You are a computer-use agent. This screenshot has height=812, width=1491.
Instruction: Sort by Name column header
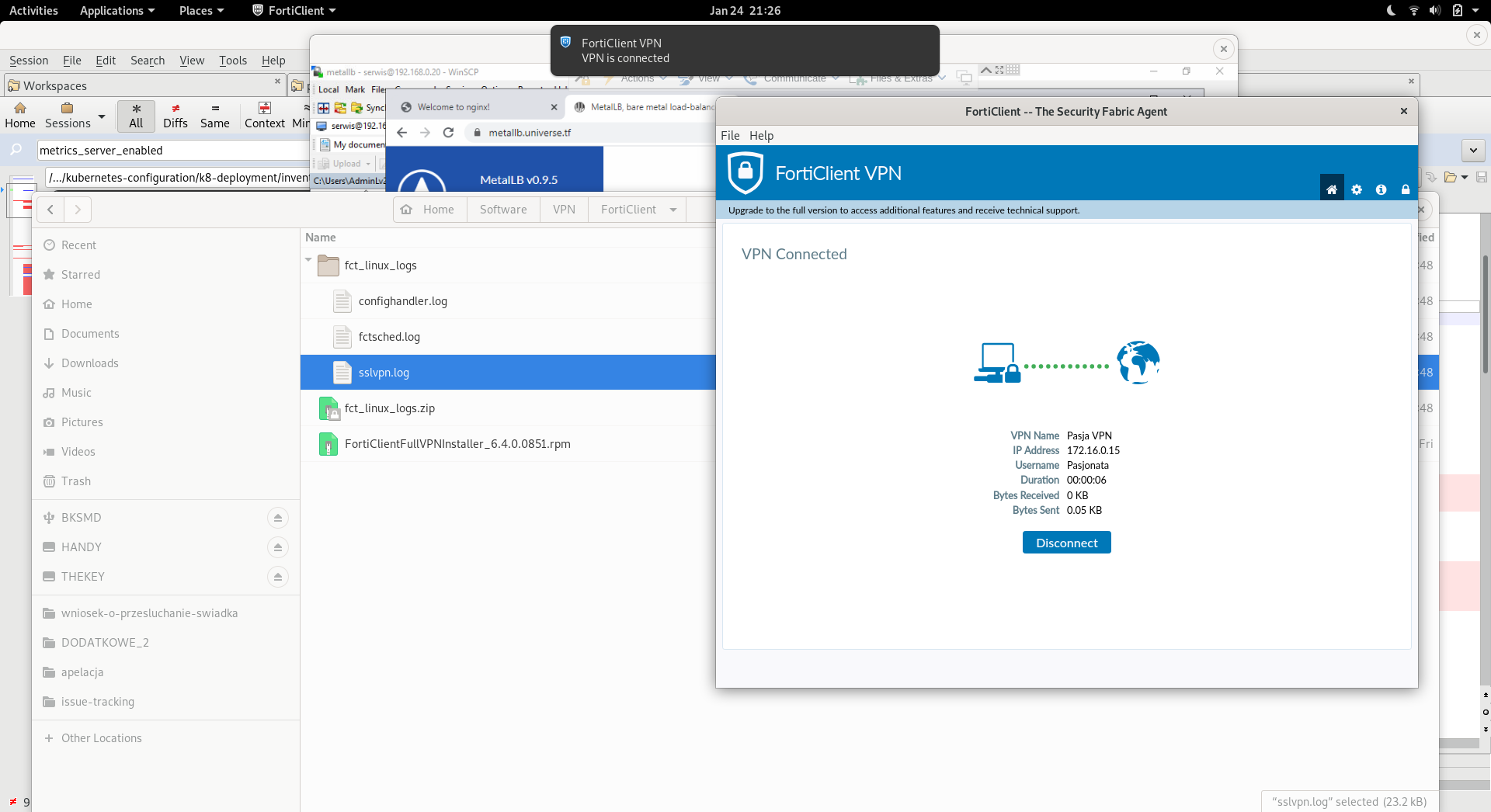click(321, 238)
